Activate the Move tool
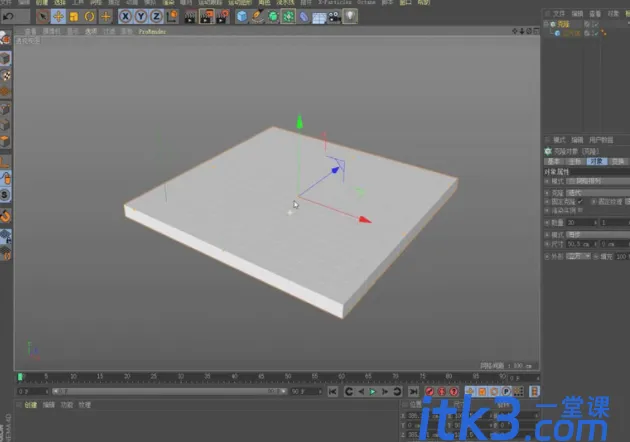This screenshot has width=630, height=442. 58,16
